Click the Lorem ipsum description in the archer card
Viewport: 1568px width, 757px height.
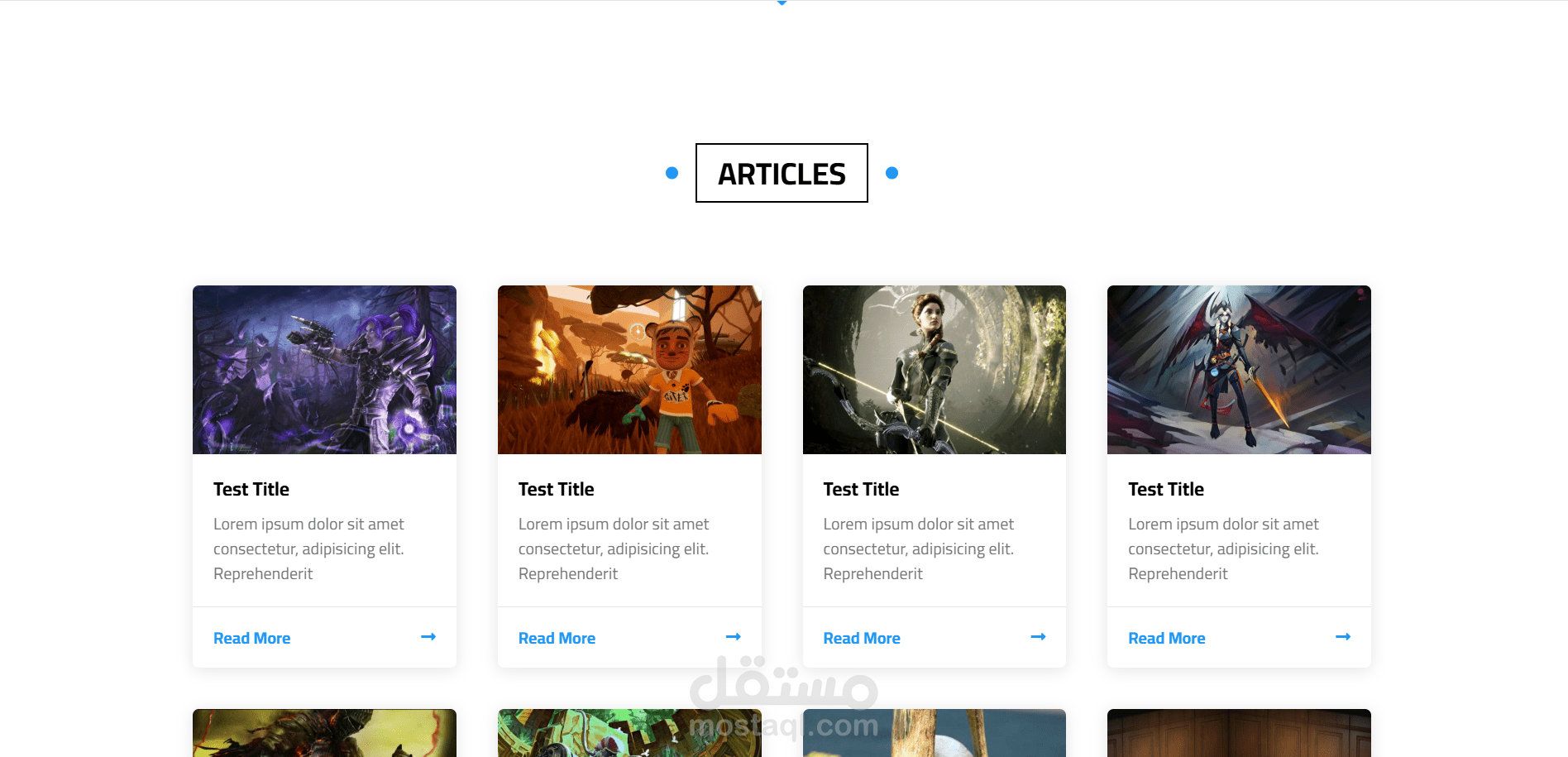click(x=919, y=549)
